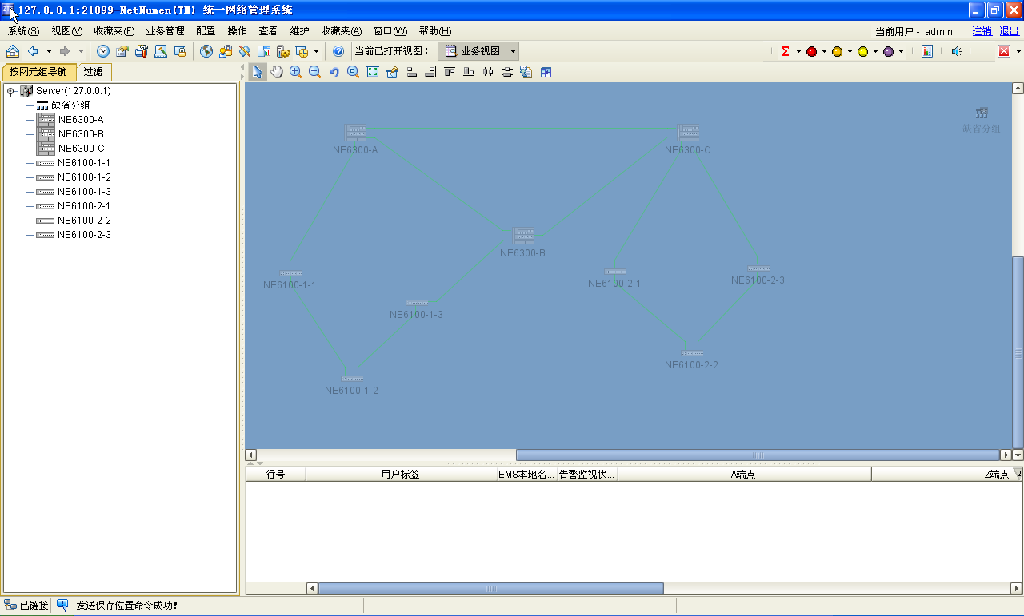Select the hand pan tool
This screenshot has height=616, width=1024.
[x=277, y=72]
